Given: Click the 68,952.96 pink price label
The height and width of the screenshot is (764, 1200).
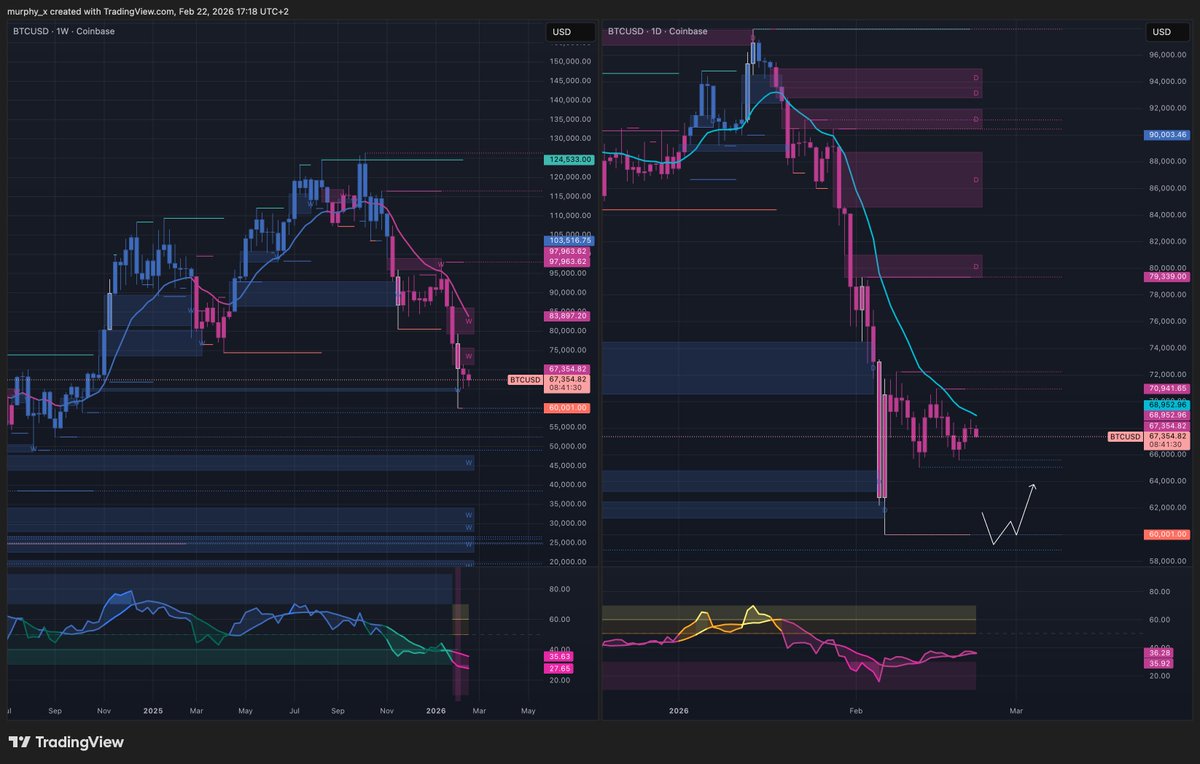Looking at the screenshot, I should pos(1167,414).
